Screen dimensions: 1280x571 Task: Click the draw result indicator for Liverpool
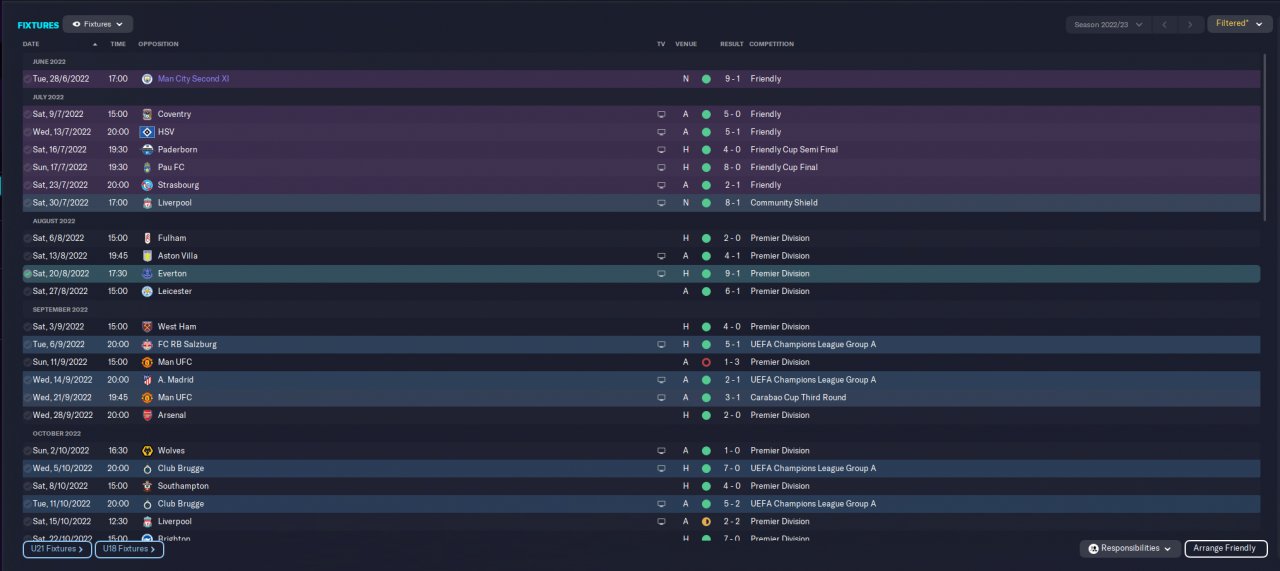pyautogui.click(x=706, y=522)
